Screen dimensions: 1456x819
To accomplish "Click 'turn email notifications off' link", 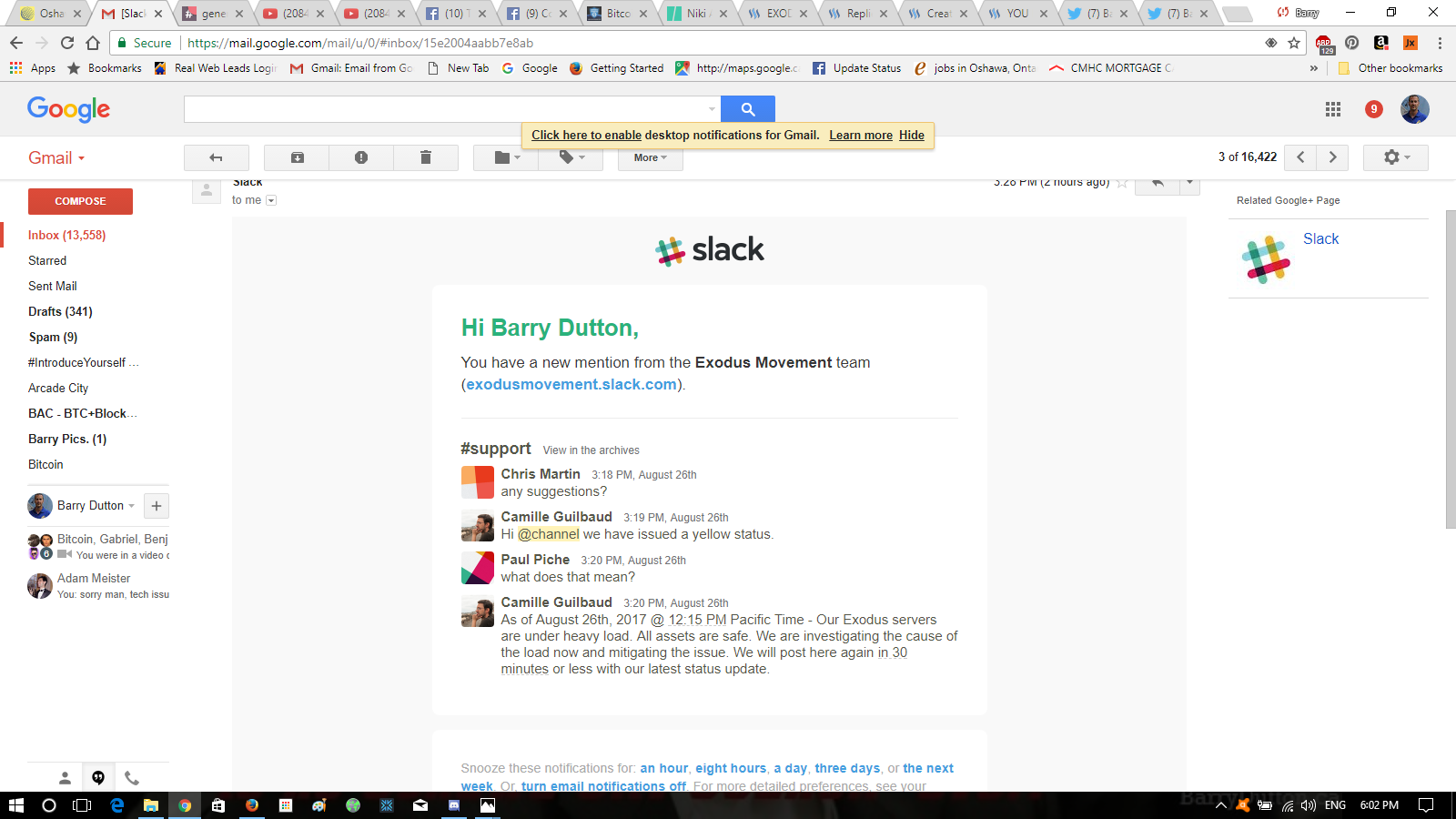I will point(603,786).
